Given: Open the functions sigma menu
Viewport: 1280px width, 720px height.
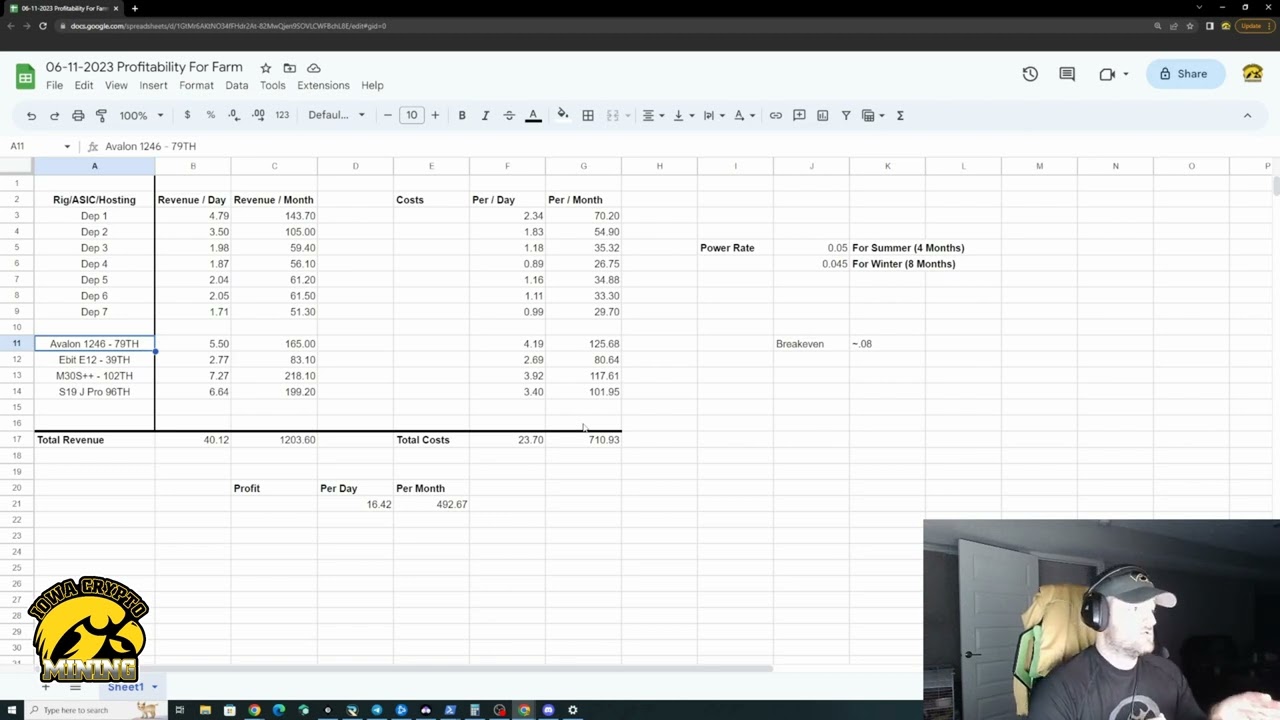Looking at the screenshot, I should (x=900, y=116).
